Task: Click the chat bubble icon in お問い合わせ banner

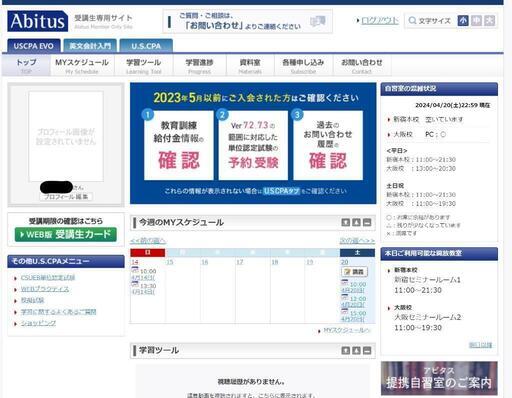Action: [x=317, y=21]
